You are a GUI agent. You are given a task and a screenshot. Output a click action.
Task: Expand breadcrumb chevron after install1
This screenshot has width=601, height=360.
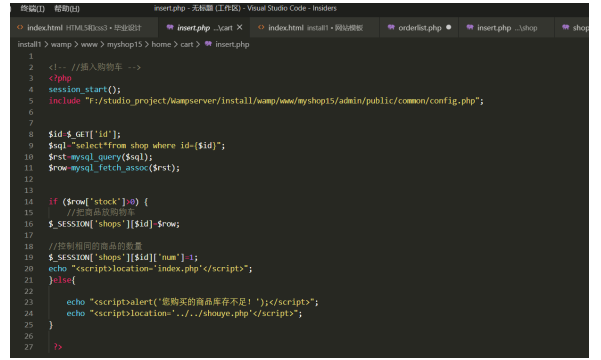(x=46, y=44)
